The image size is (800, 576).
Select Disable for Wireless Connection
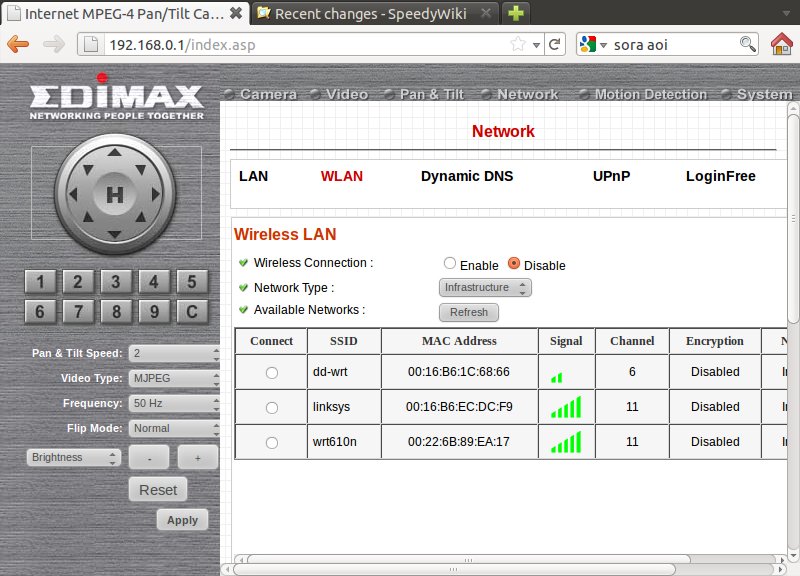click(514, 264)
